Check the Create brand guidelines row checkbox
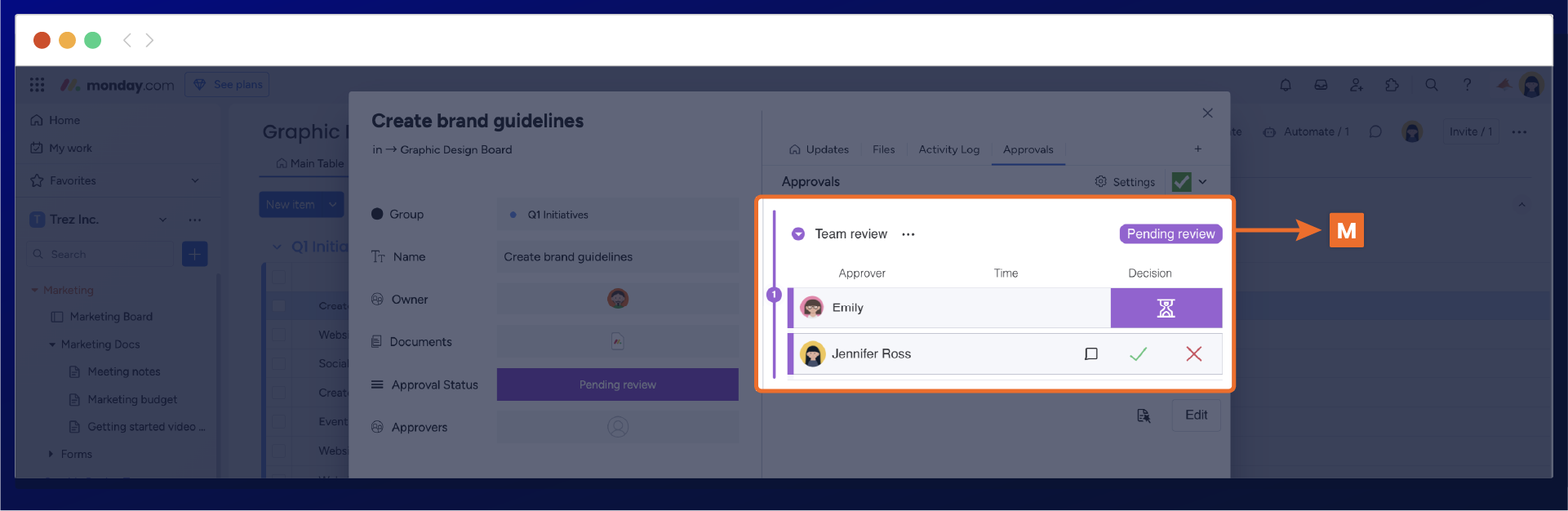The height and width of the screenshot is (511, 1568). point(279,306)
